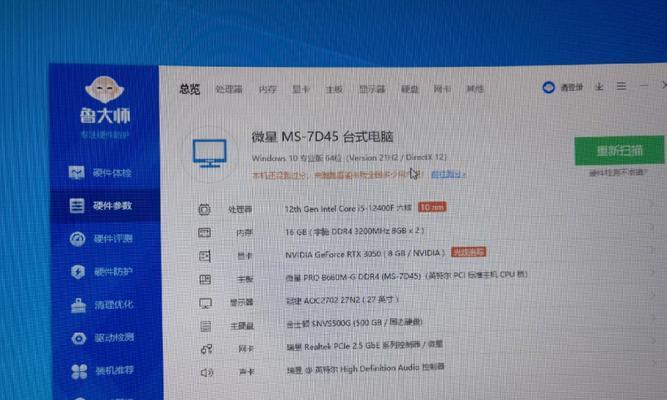Click the 网卡 network row icon
Image resolution: width=667 pixels, height=400 pixels.
(x=206, y=349)
